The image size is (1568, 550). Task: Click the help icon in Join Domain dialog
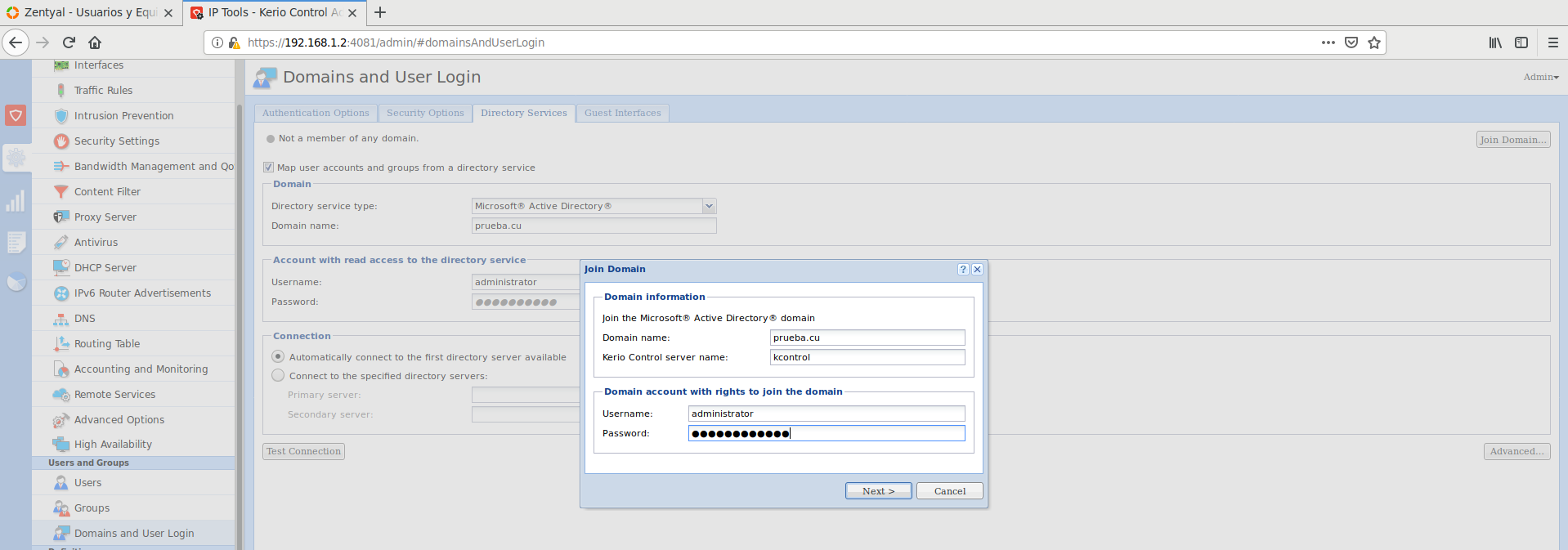tap(963, 269)
